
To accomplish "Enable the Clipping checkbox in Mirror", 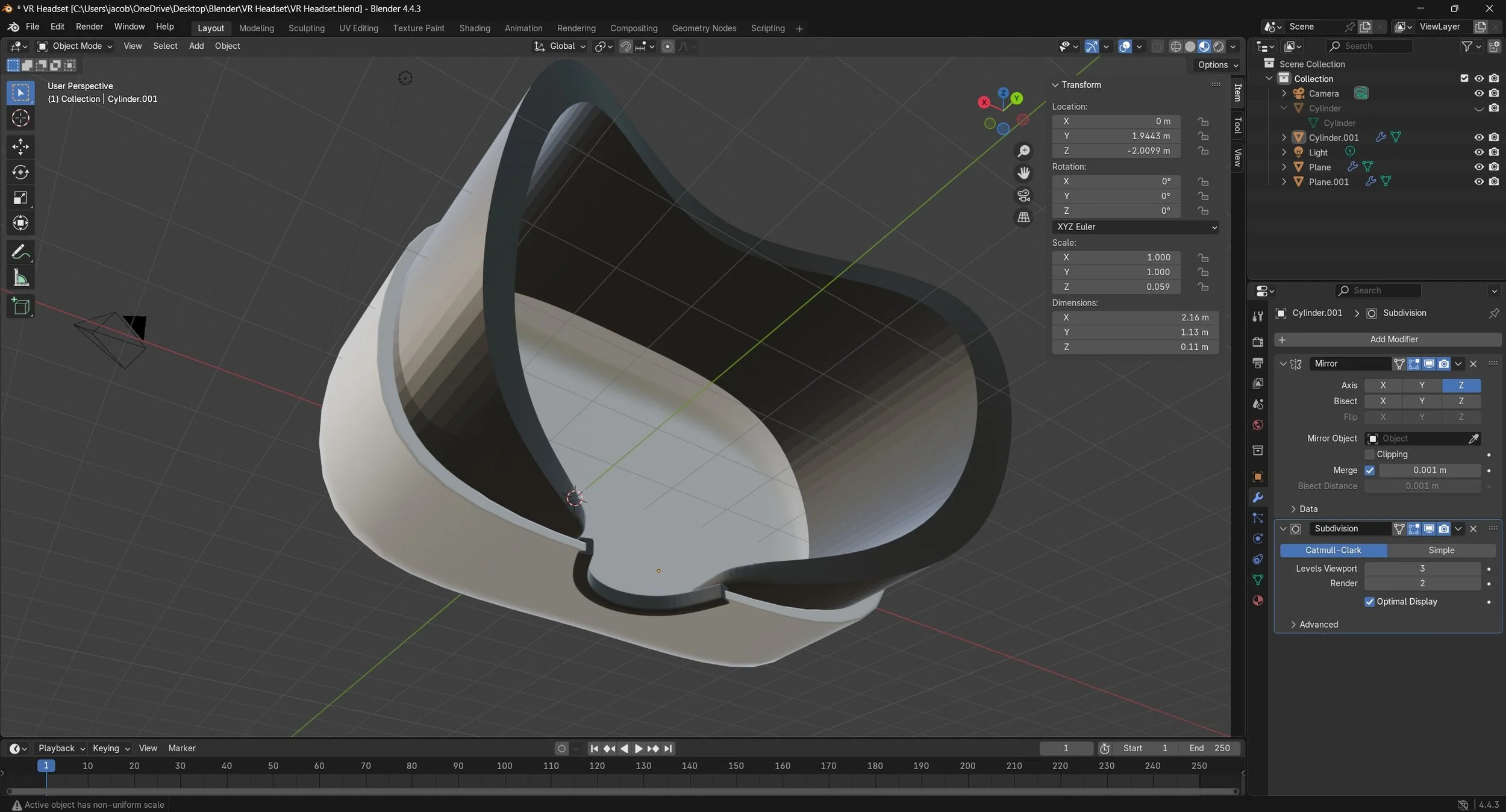I will (1369, 454).
